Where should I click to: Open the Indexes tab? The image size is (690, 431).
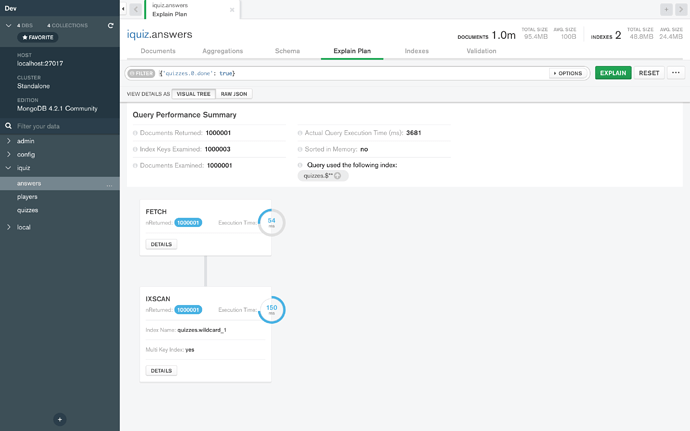point(417,50)
